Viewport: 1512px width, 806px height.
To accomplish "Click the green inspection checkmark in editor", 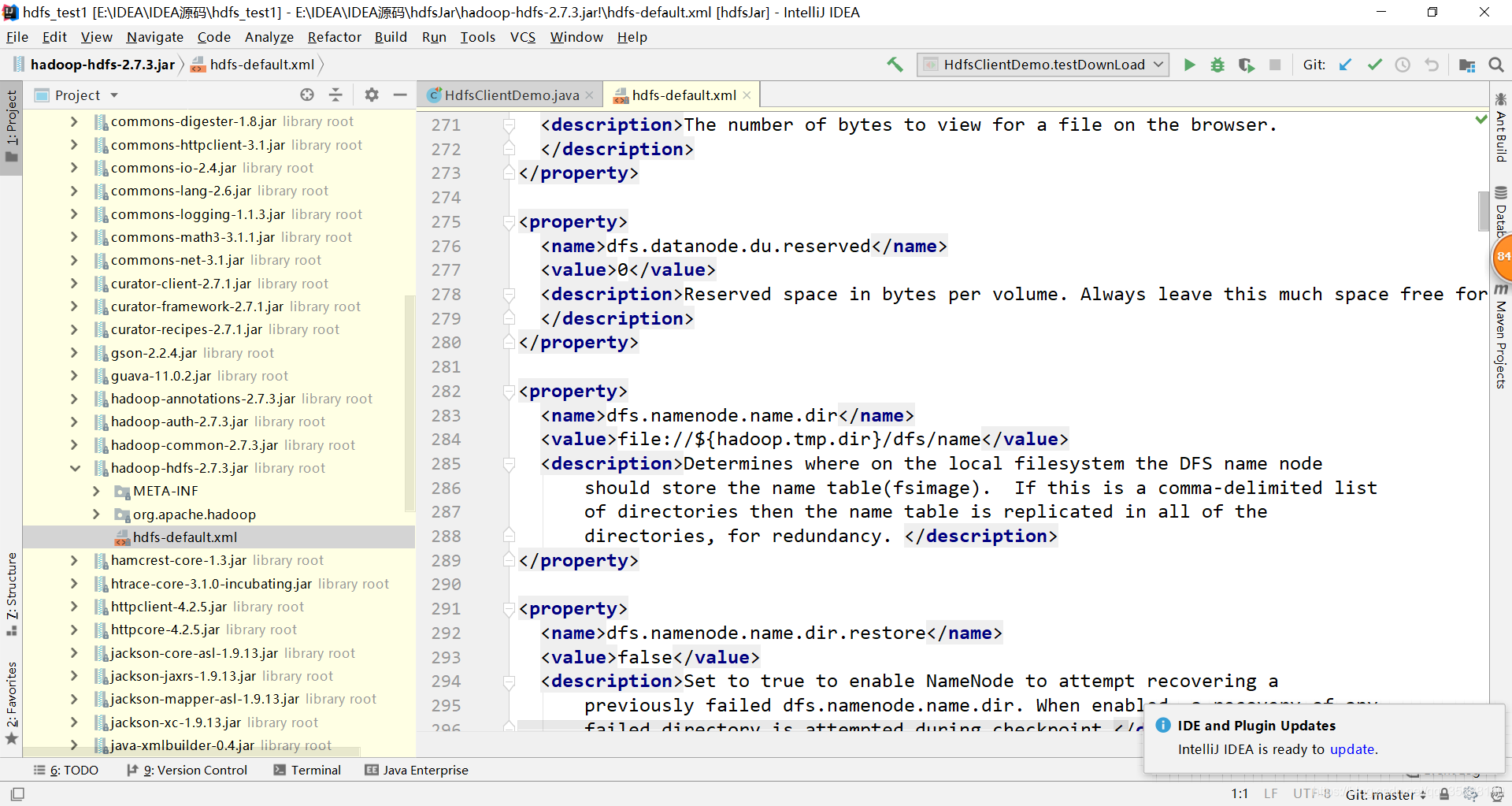I will coord(1480,120).
